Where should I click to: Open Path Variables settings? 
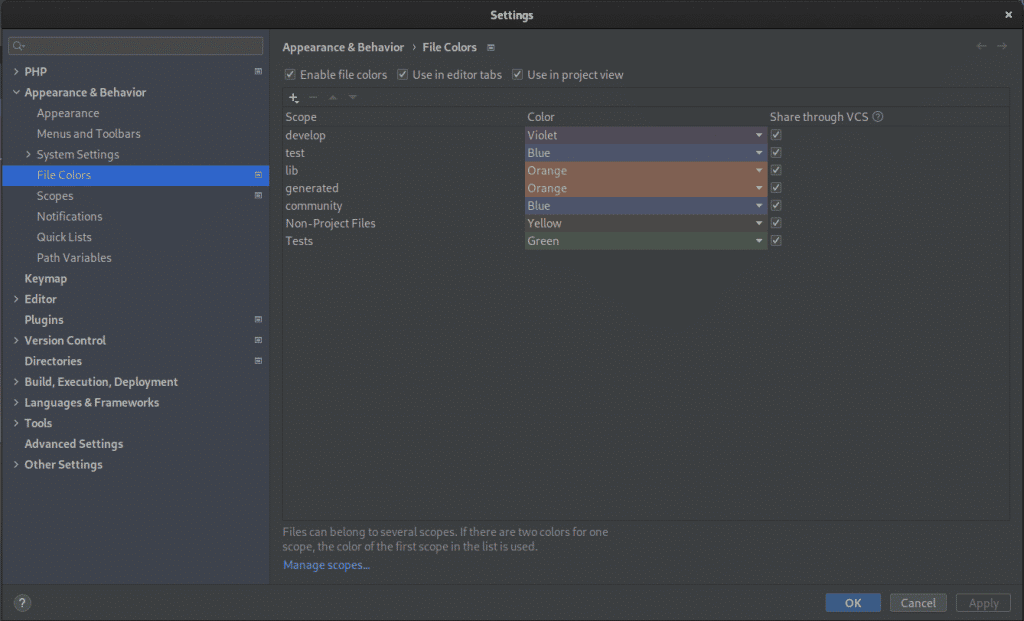[74, 258]
